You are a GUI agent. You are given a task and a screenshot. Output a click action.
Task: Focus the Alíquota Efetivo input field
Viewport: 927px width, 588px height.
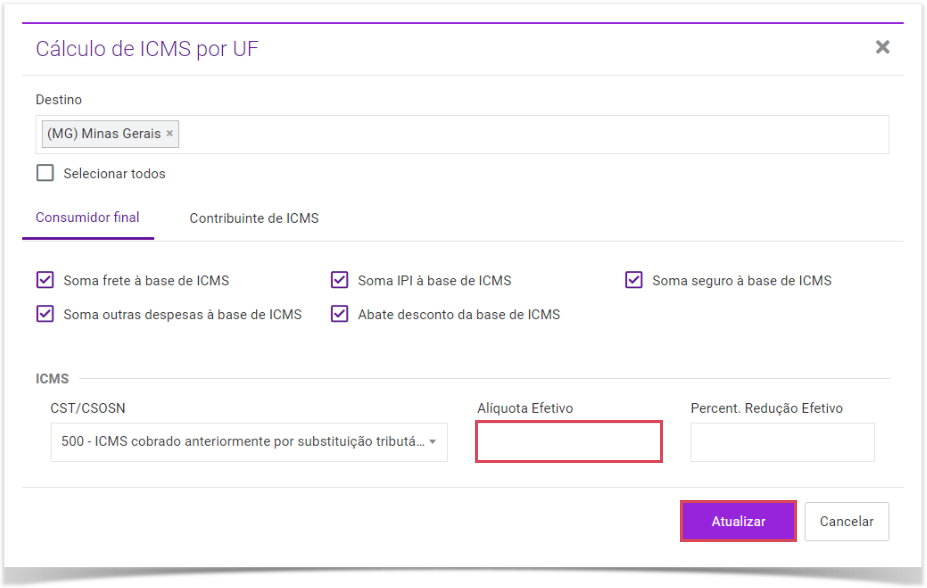point(569,441)
